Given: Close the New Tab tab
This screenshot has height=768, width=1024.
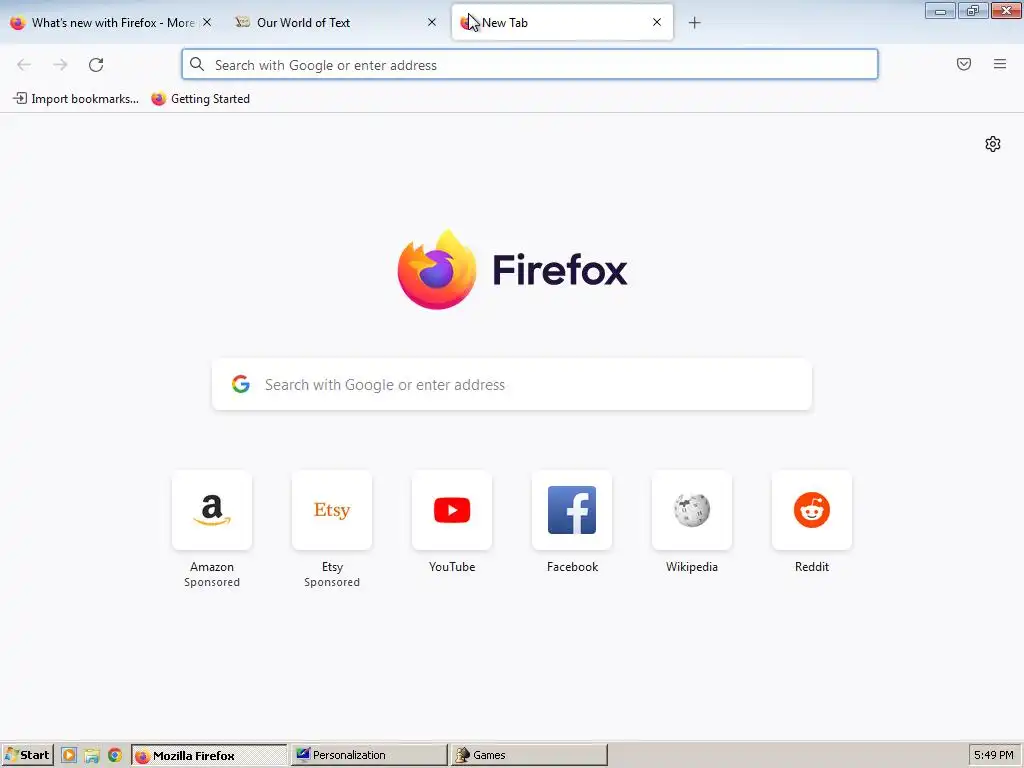Looking at the screenshot, I should [x=657, y=22].
